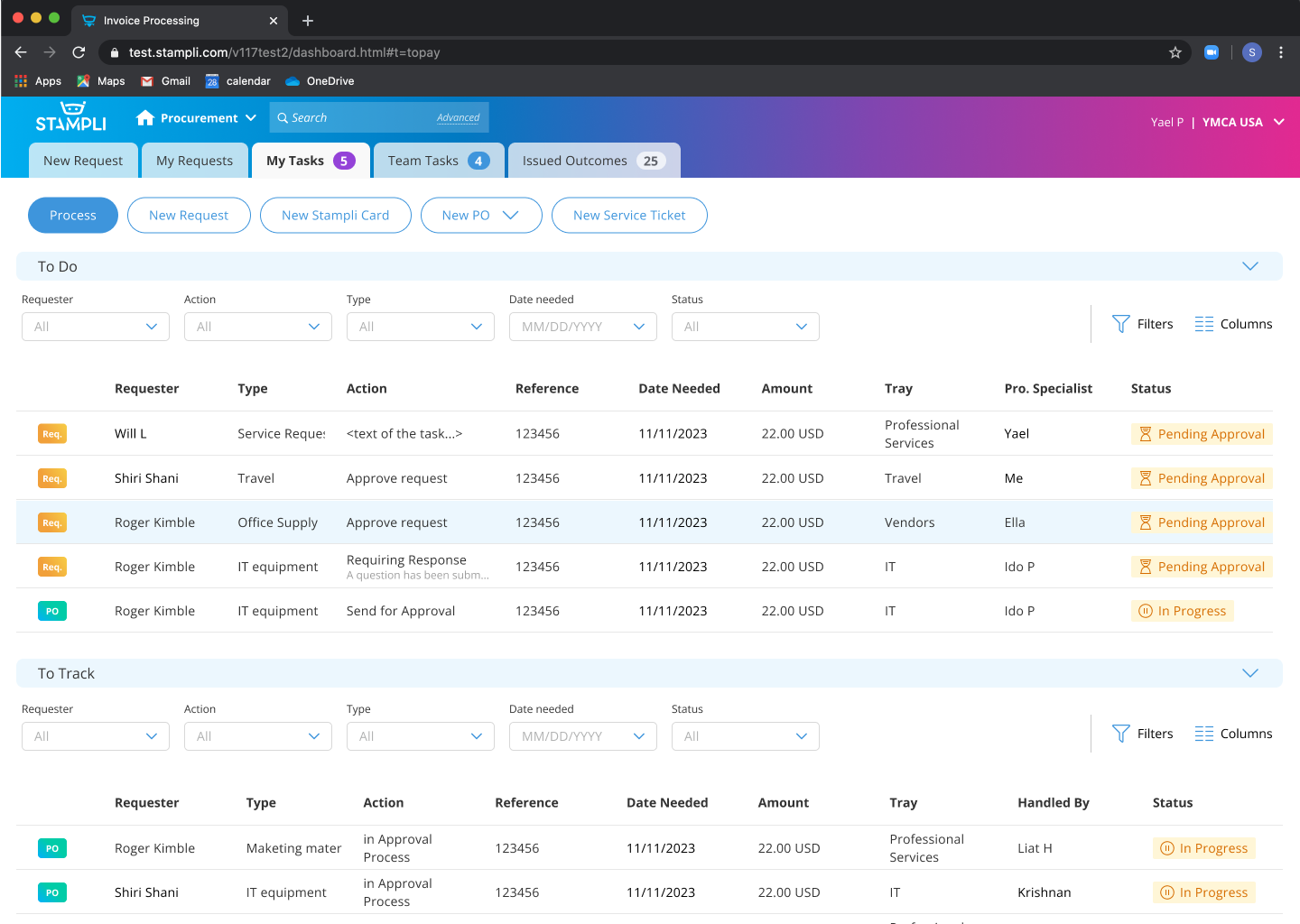Open the Issued Outcomes tab
The height and width of the screenshot is (924, 1300).
click(593, 161)
